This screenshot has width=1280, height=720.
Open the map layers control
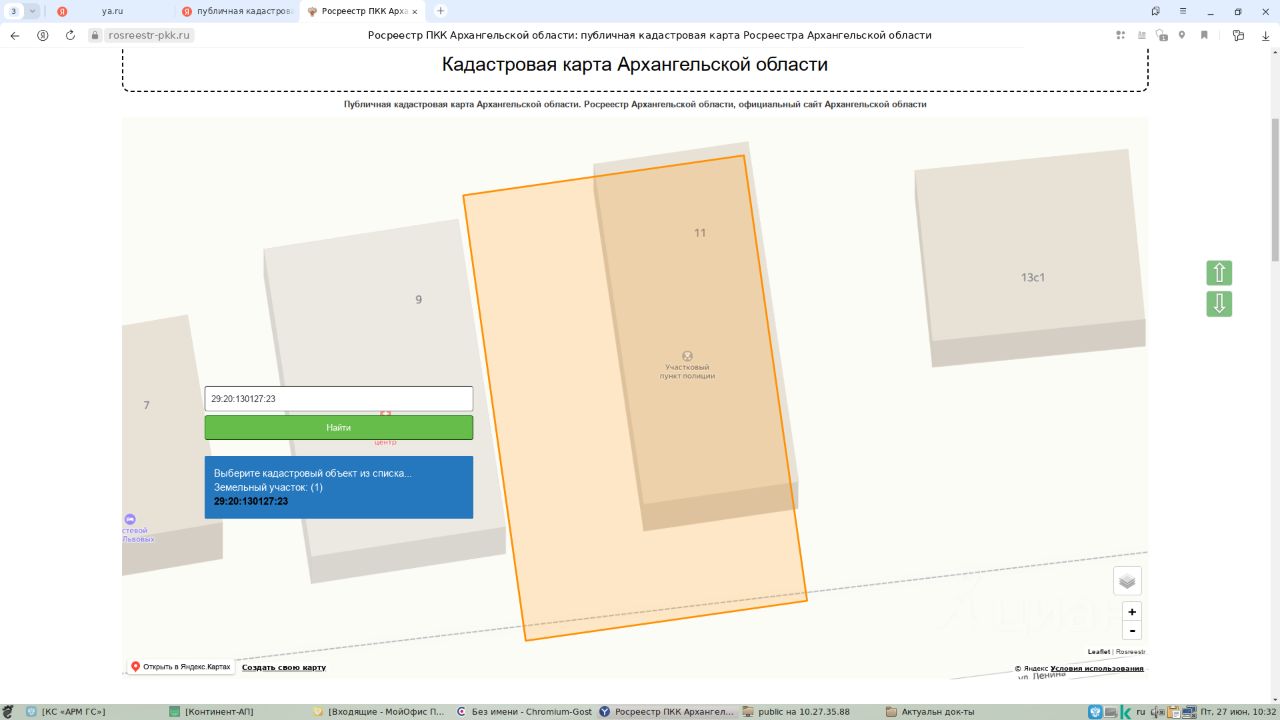[x=1127, y=581]
